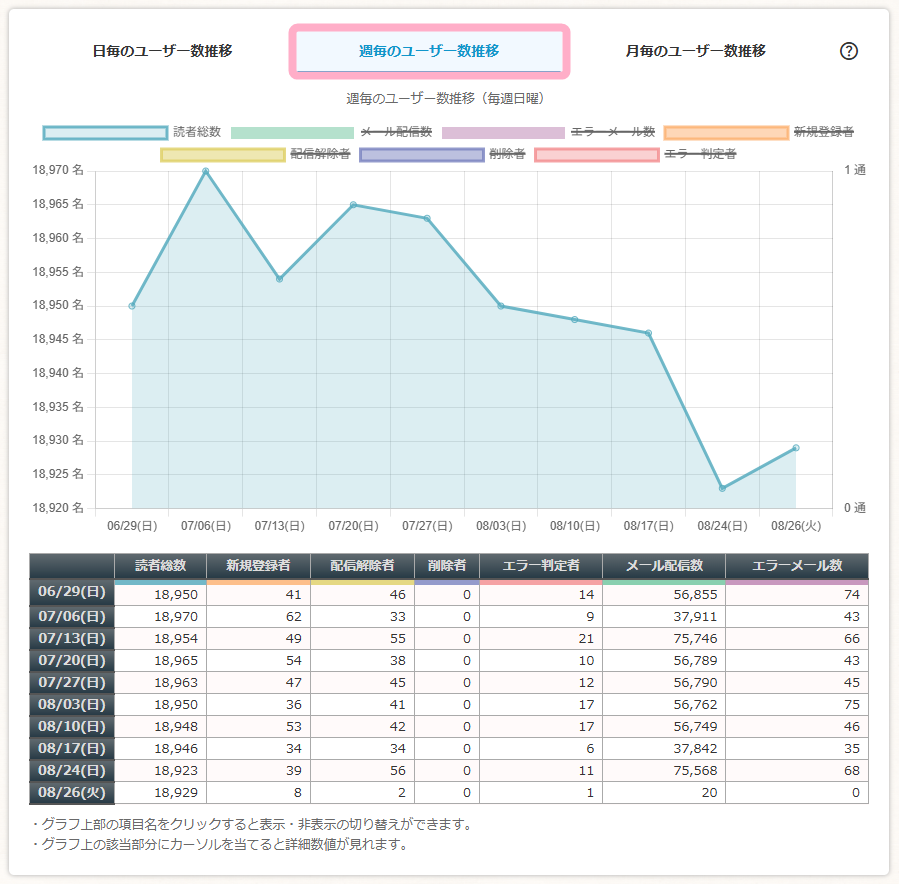Select the 08/26(火) table row header
This screenshot has width=899, height=884.
point(72,792)
